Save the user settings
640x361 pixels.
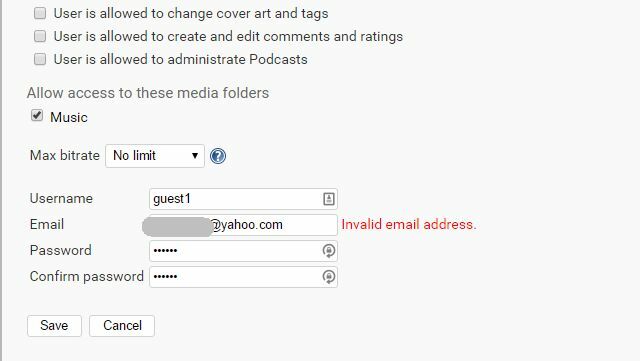click(54, 325)
